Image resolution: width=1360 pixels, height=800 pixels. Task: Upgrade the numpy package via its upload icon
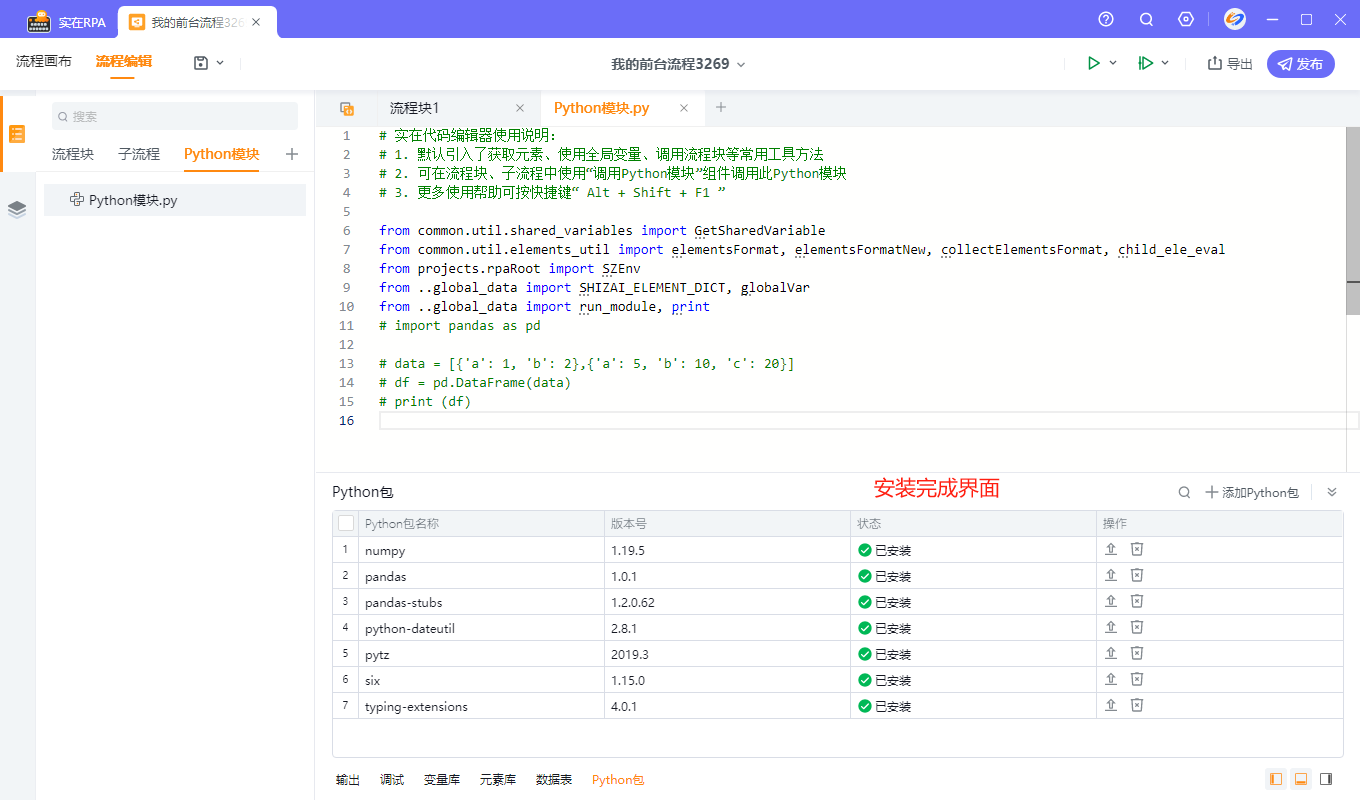1110,549
